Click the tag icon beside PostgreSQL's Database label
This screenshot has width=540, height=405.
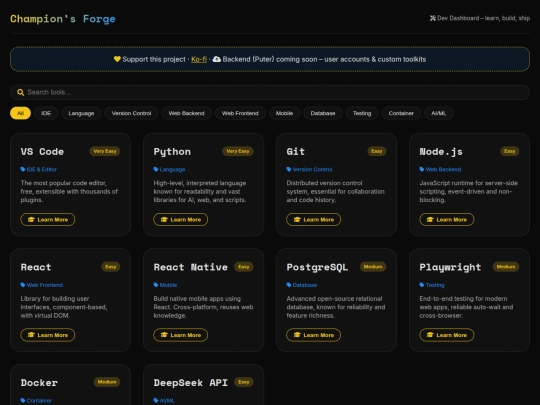click(x=289, y=285)
